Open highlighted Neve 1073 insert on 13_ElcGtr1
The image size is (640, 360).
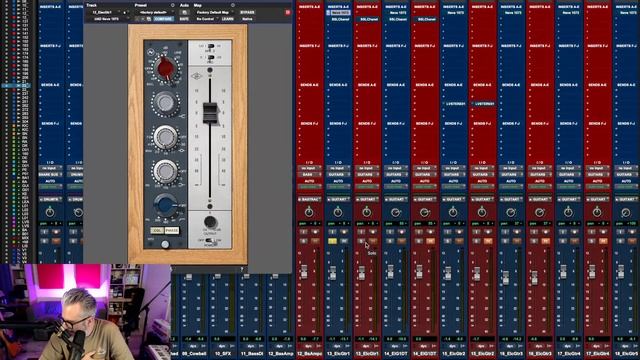tap(340, 13)
